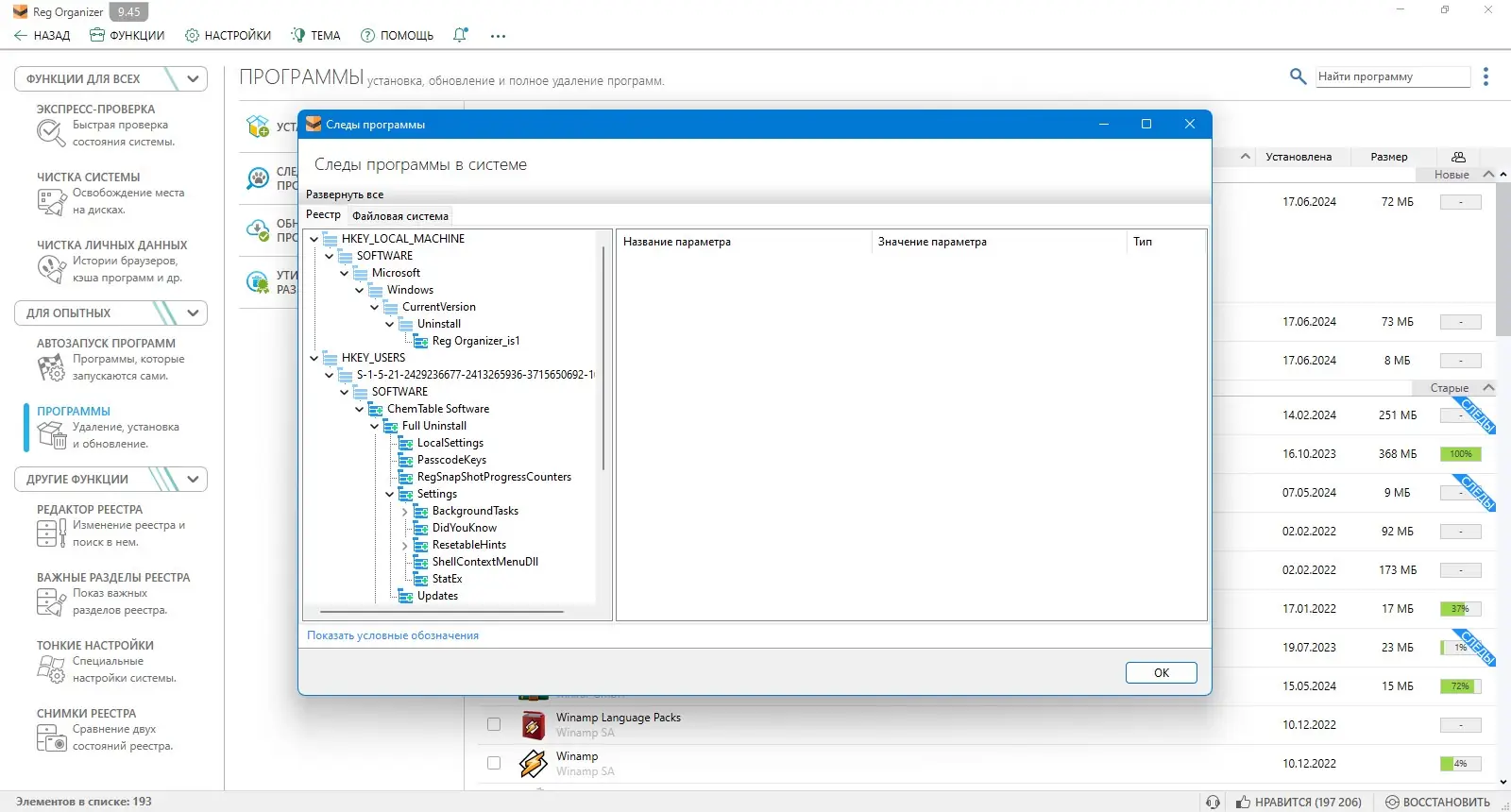Click the search magnifier icon

1298,76
